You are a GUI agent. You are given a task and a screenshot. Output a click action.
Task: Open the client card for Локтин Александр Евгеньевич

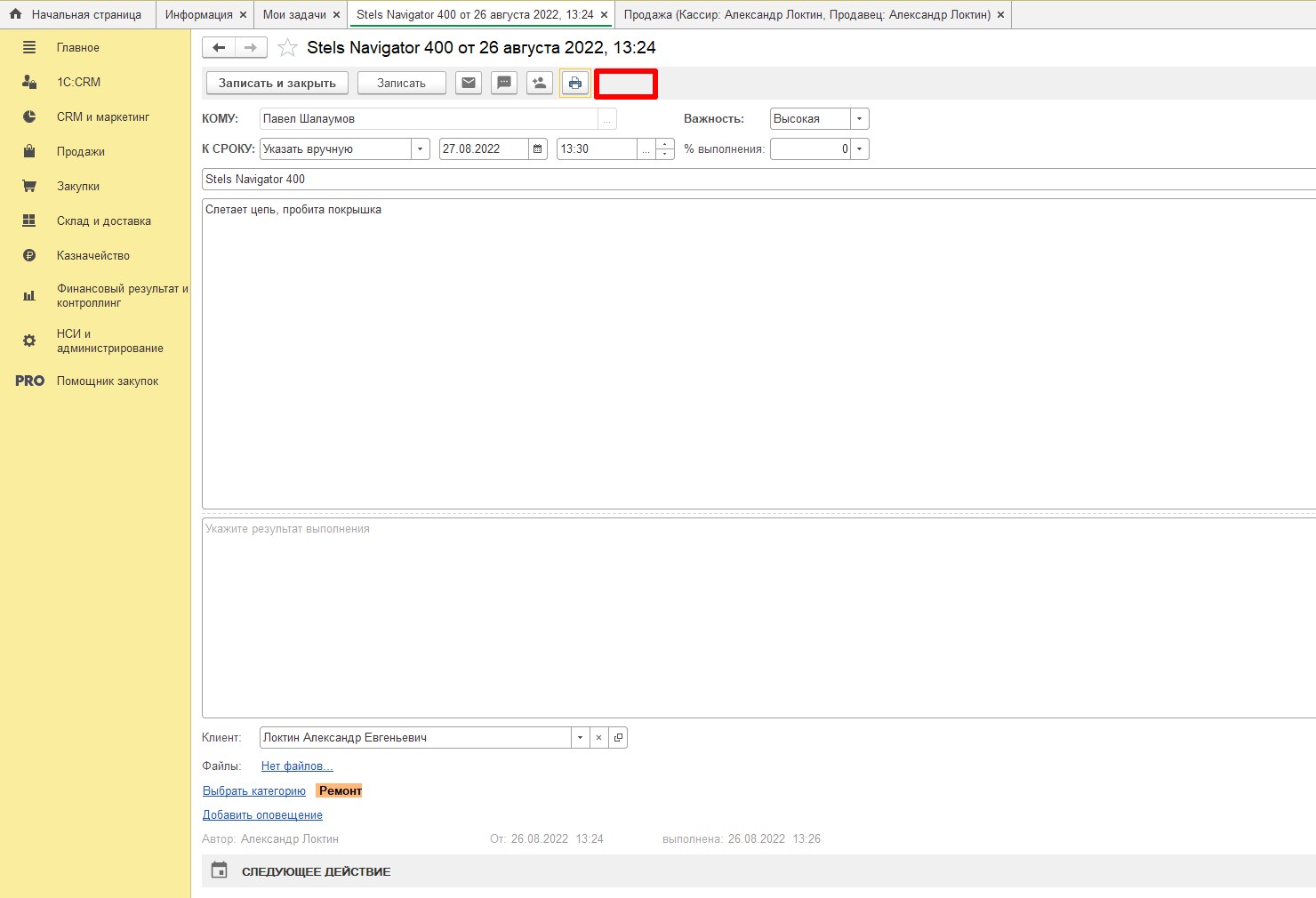(618, 738)
